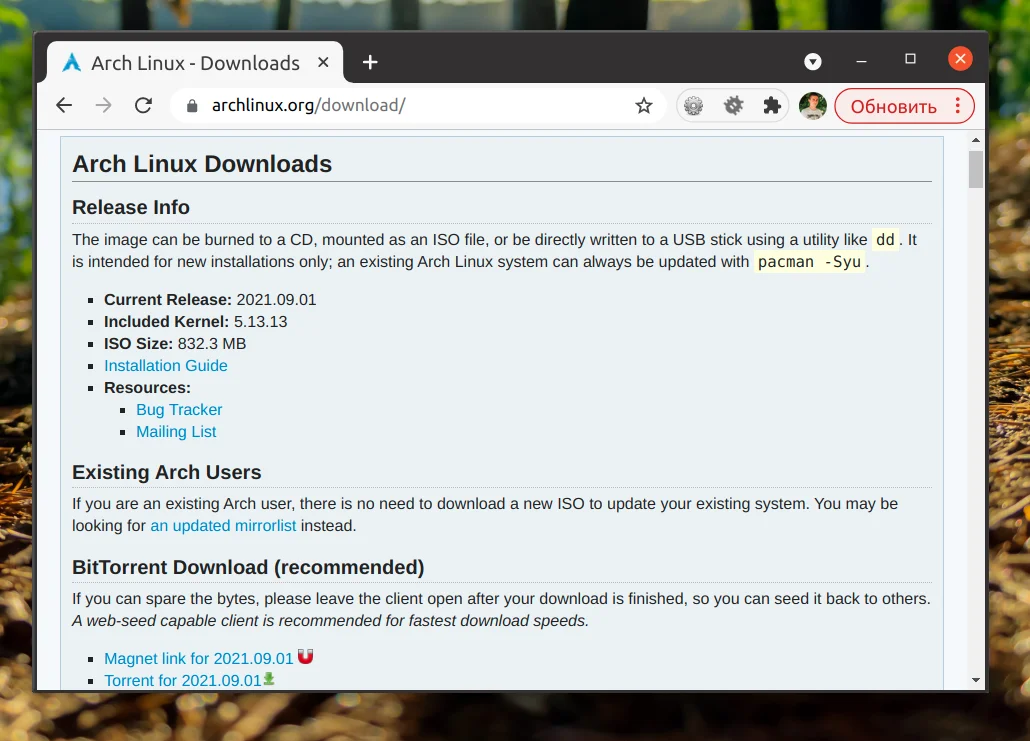Viewport: 1030px width, 741px height.
Task: Click the green torrent download icon
Action: click(269, 679)
